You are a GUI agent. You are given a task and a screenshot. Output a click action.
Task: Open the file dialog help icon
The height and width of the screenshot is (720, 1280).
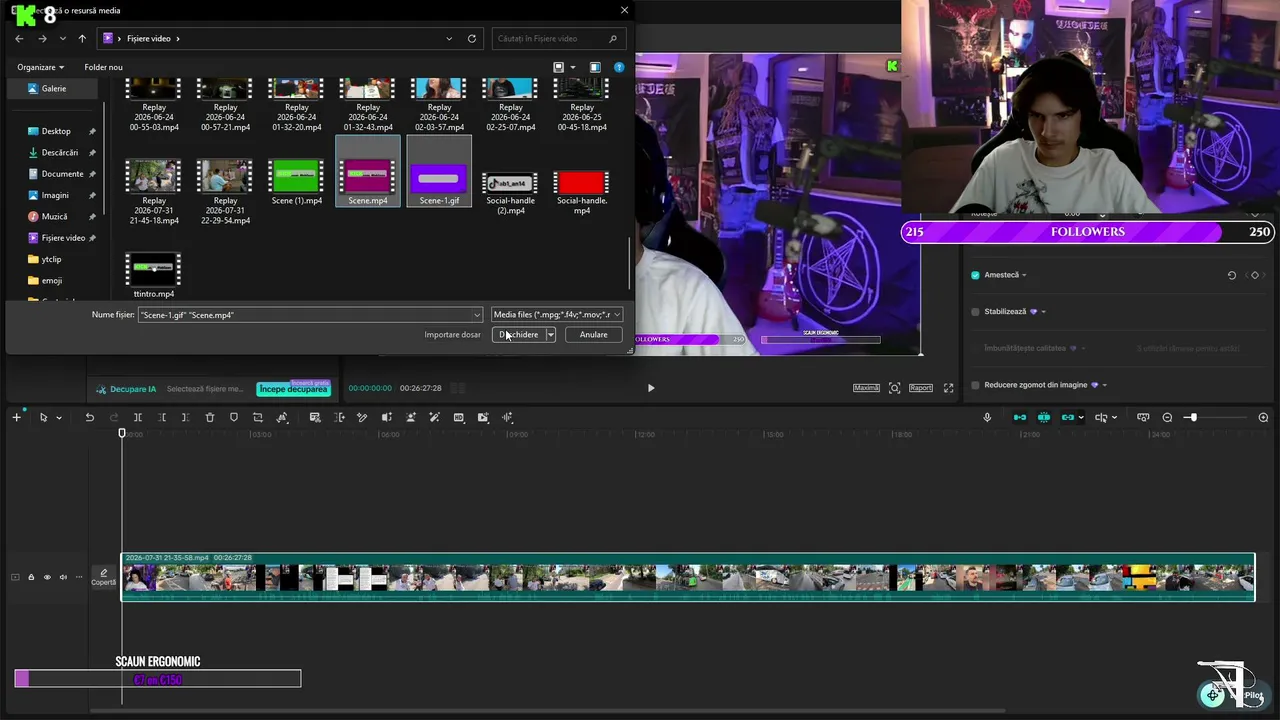619,67
